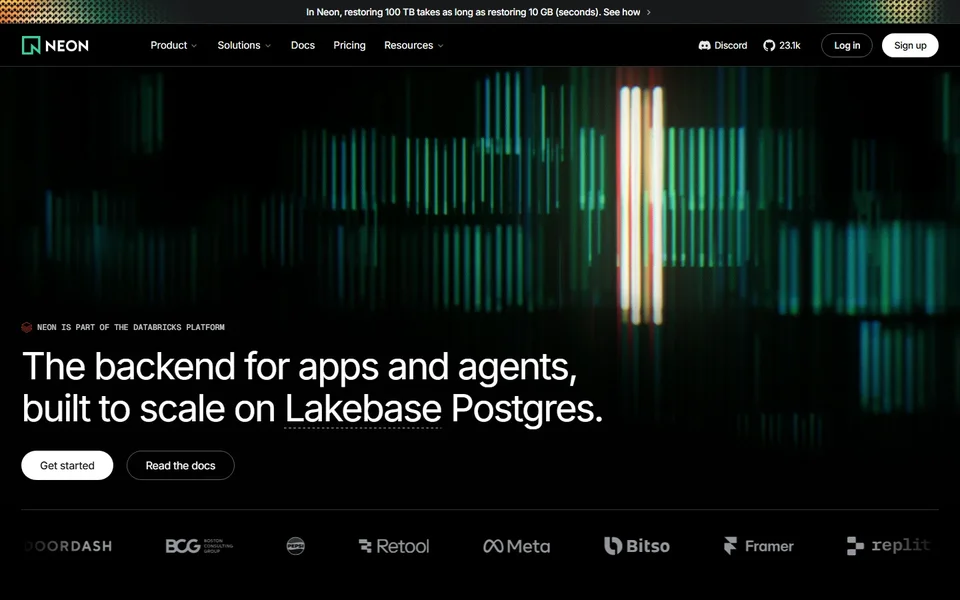Image resolution: width=960 pixels, height=600 pixels.
Task: Click the DoorDash logo
Action: point(69,546)
